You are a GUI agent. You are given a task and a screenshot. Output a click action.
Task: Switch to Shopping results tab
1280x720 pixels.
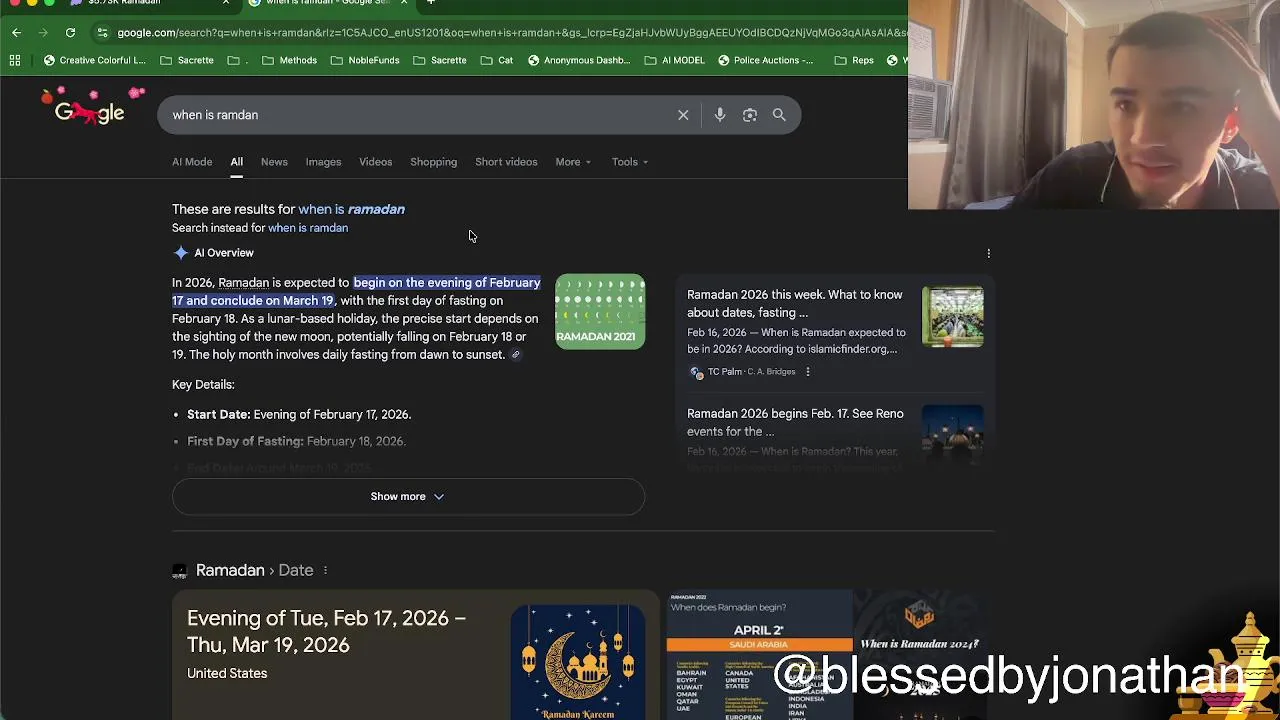[x=433, y=162]
